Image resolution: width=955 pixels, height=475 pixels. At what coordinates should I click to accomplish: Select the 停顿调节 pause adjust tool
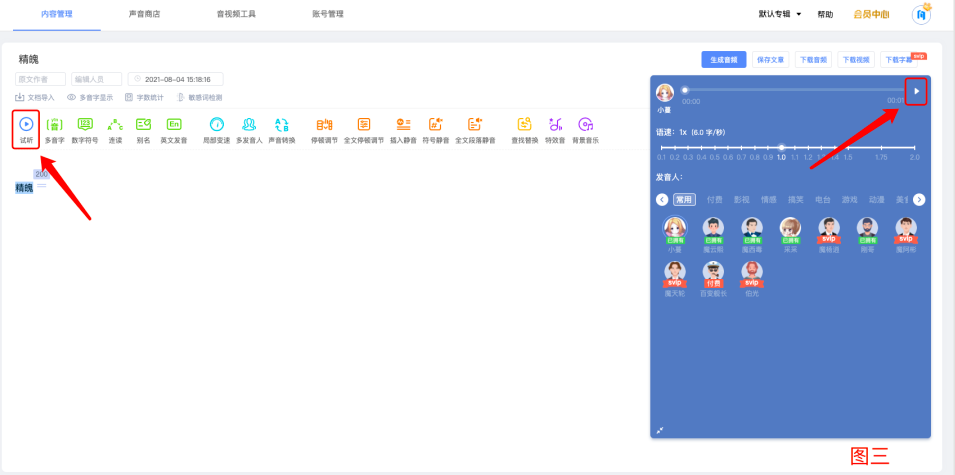click(324, 124)
